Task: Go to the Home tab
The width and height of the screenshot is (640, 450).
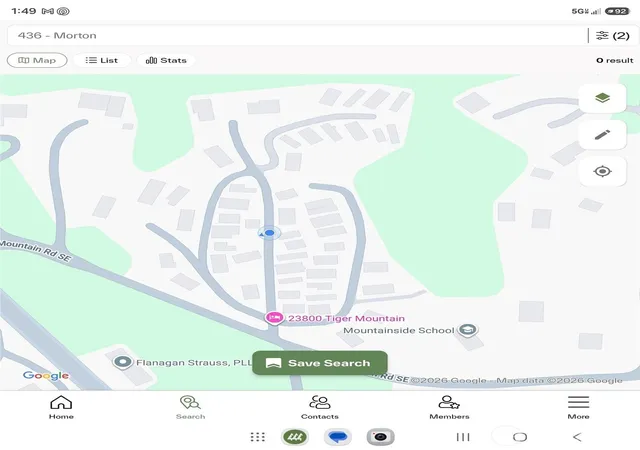Action: (61, 407)
